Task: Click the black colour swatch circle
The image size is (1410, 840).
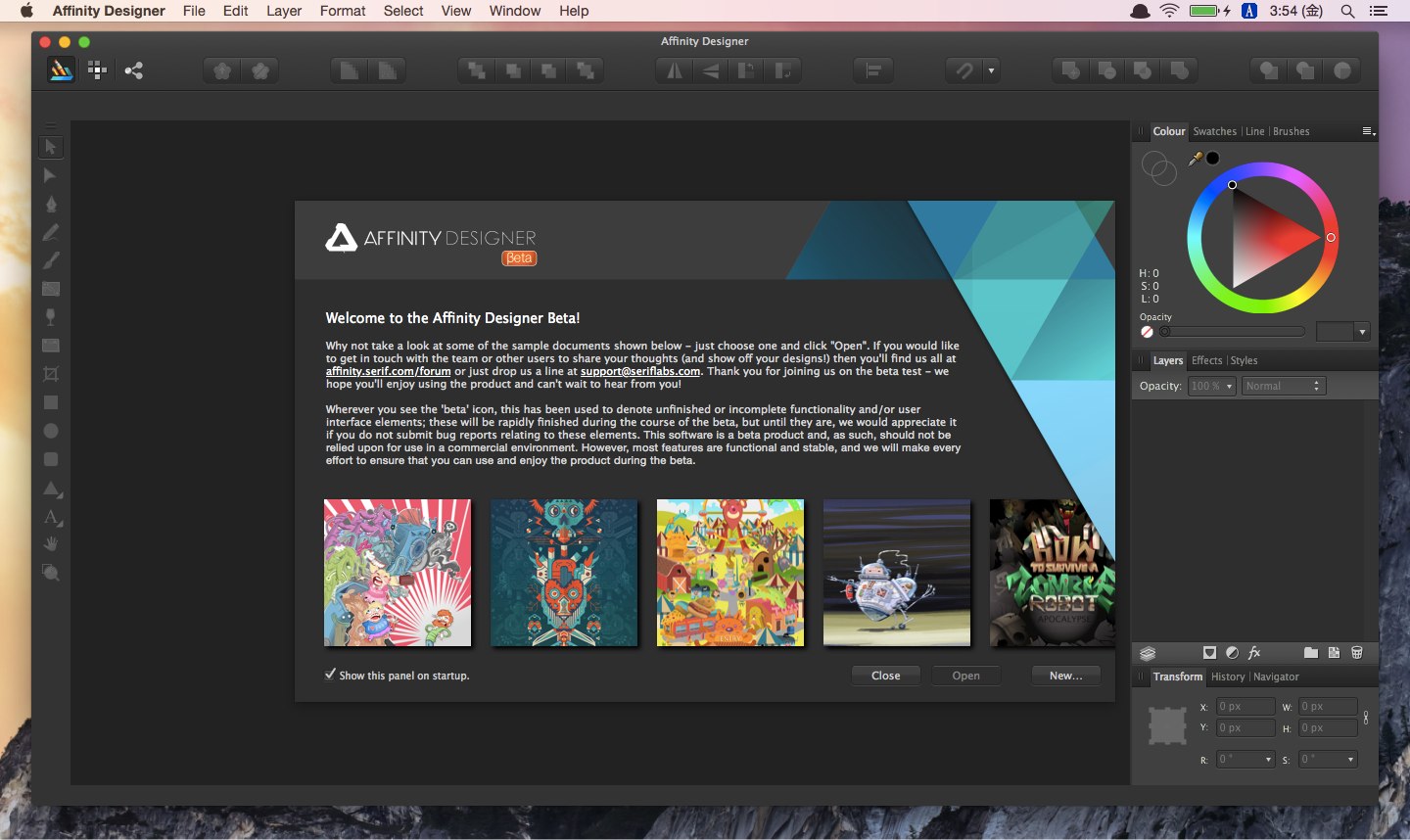Action: (1212, 158)
